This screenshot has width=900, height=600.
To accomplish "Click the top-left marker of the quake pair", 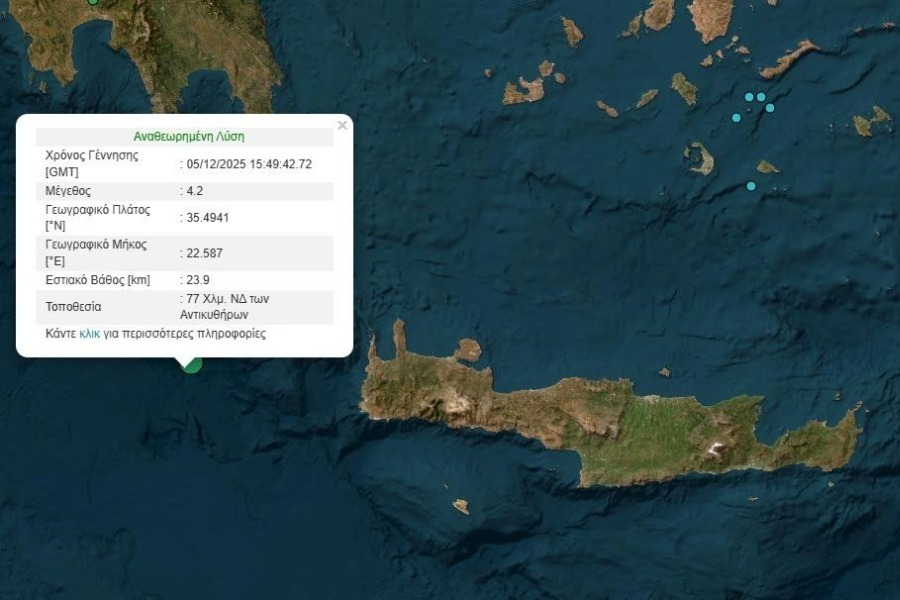I will [x=748, y=96].
